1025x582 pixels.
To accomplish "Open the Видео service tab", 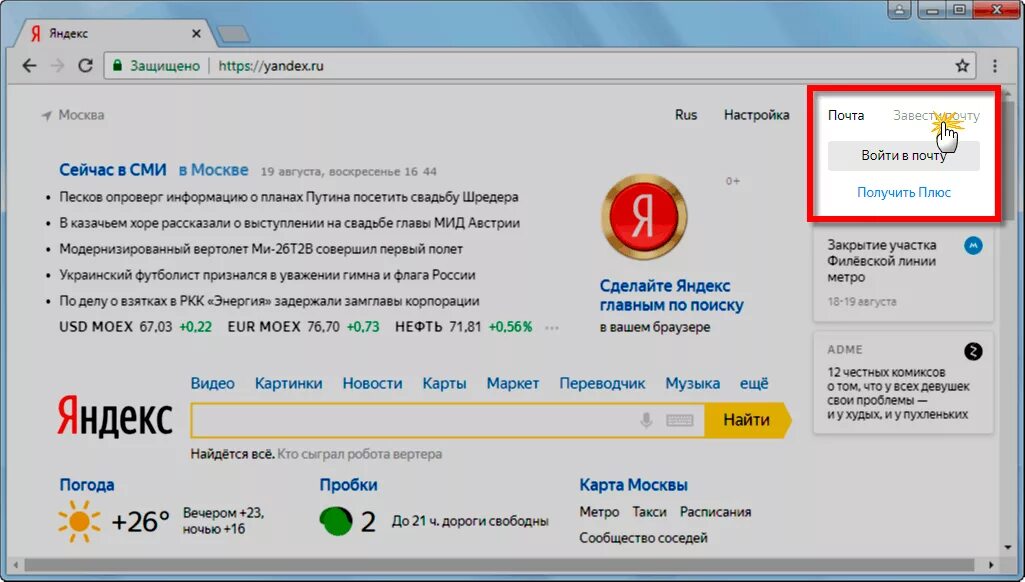I will (x=212, y=383).
